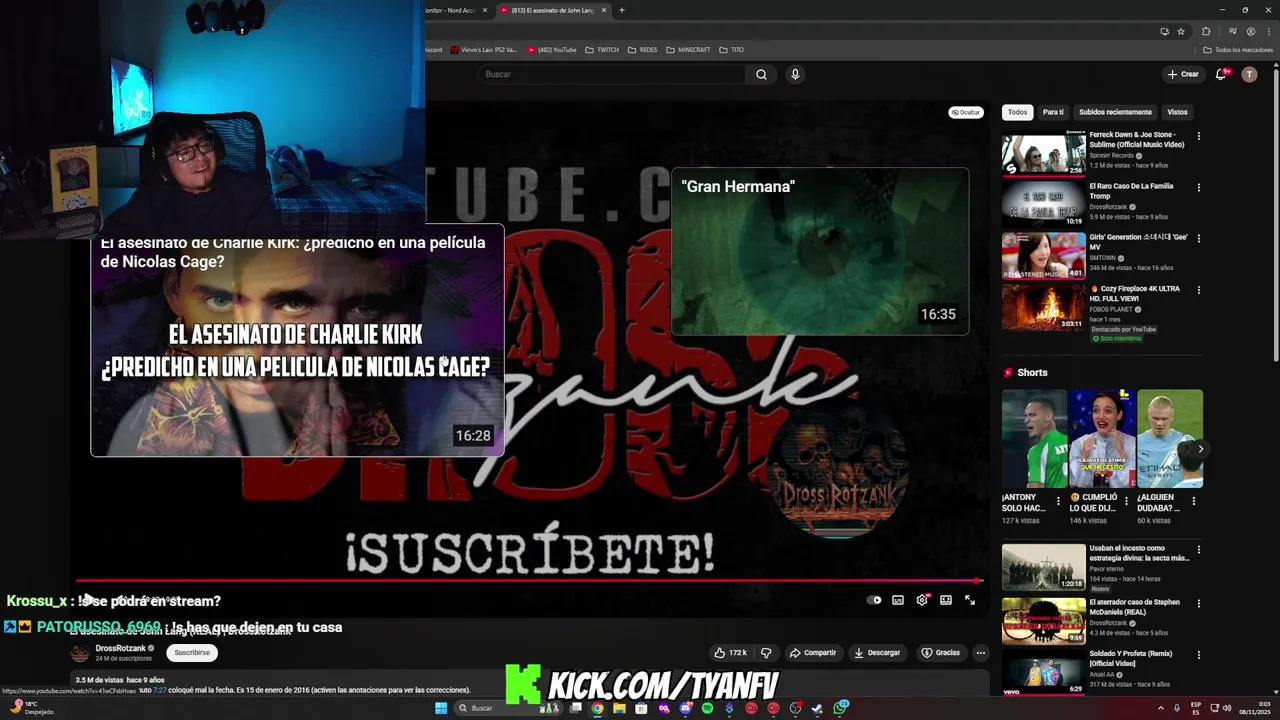Open Windows Start menu
This screenshot has width=1280, height=720.
point(441,708)
